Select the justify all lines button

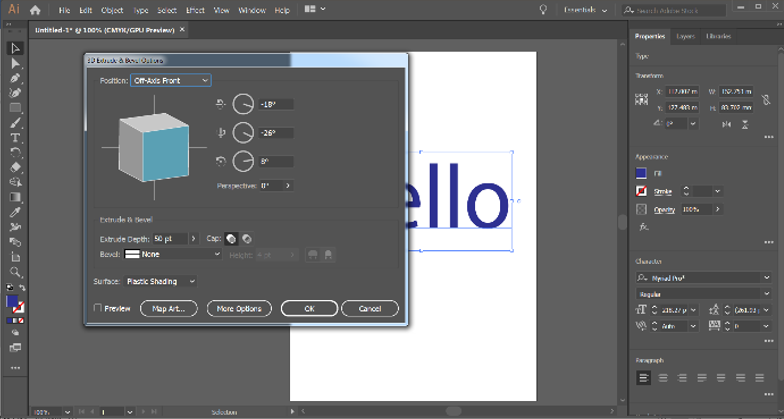tap(760, 378)
